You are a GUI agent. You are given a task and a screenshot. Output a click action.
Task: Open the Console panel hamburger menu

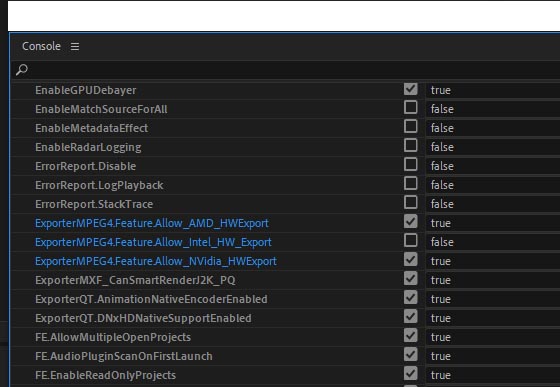point(75,46)
